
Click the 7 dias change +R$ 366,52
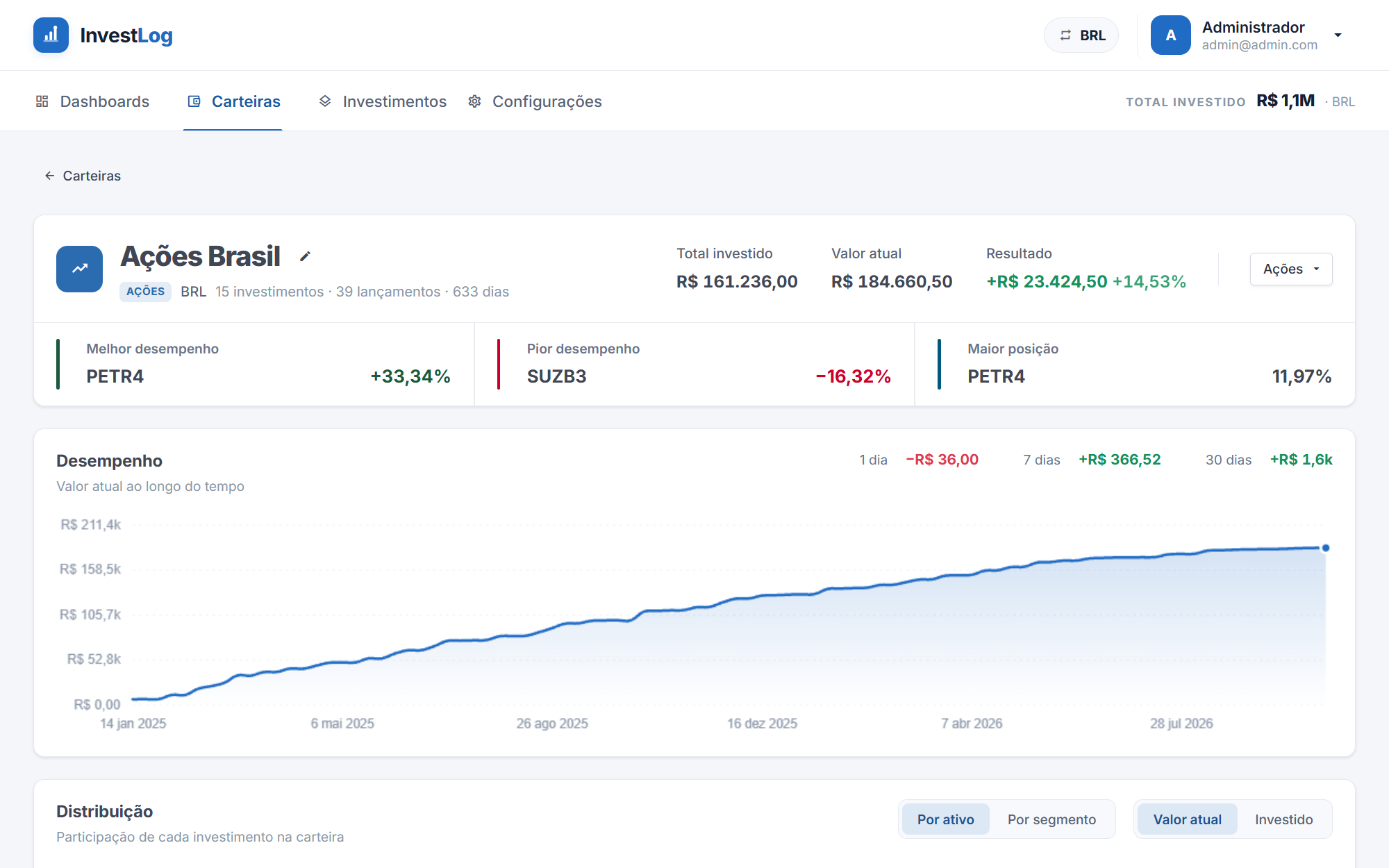[x=1120, y=460]
